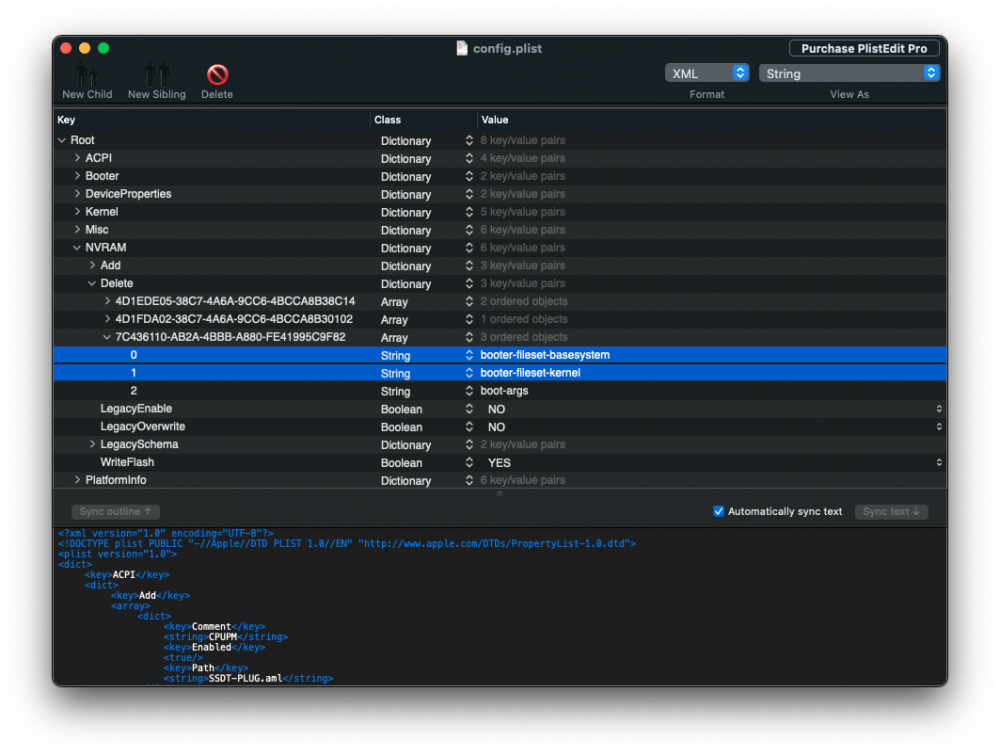
Task: Click the red Delete toolbar icon
Action: click(217, 75)
